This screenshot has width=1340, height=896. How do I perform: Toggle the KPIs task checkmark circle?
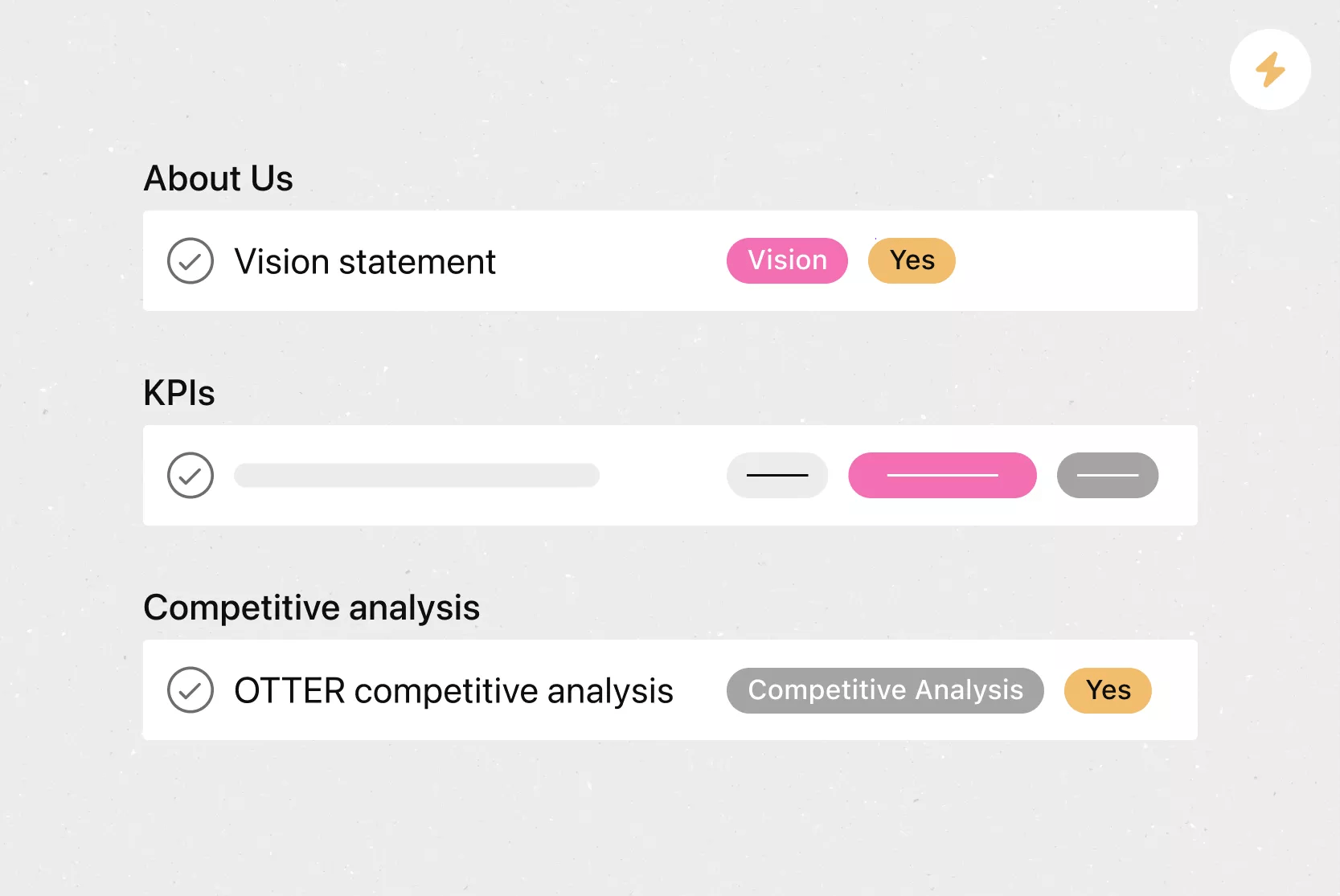click(191, 476)
